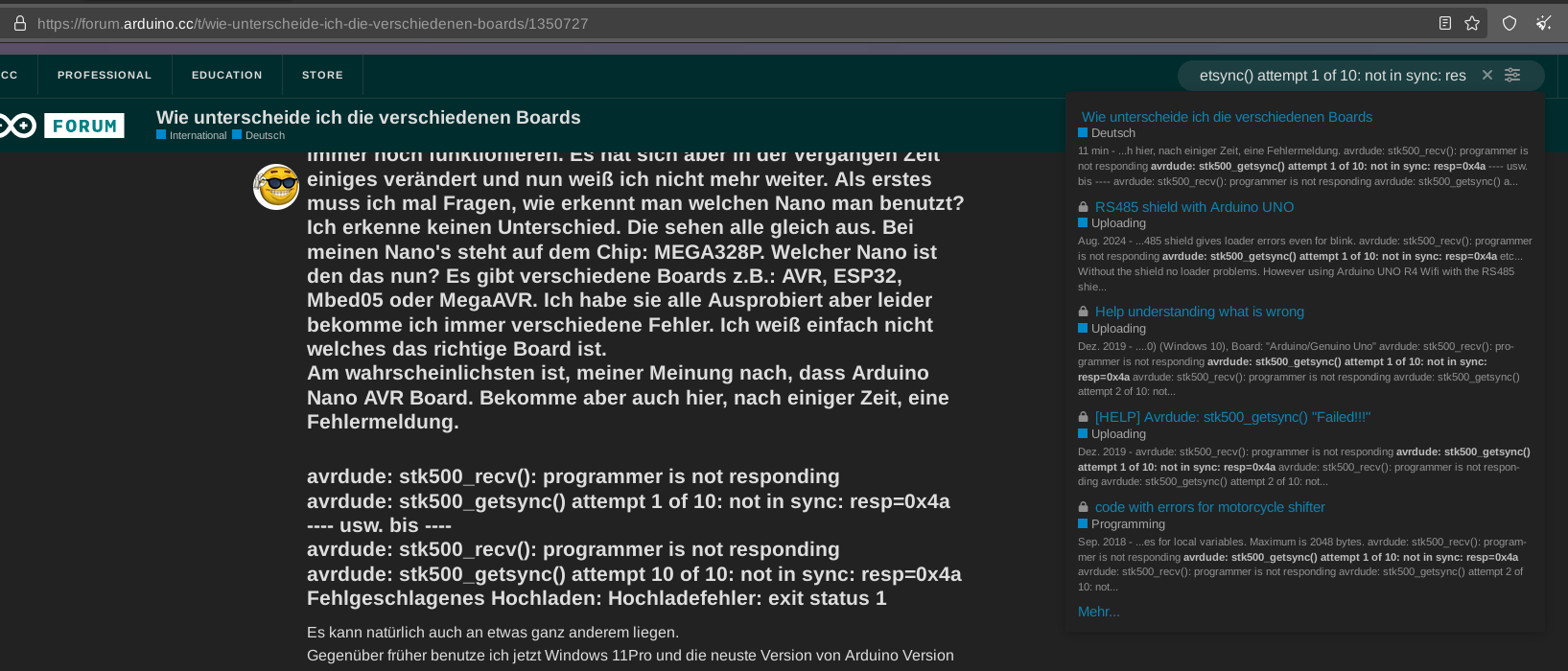
Task: Click the lock icon beside RS485 shield result
Action: [x=1084, y=207]
